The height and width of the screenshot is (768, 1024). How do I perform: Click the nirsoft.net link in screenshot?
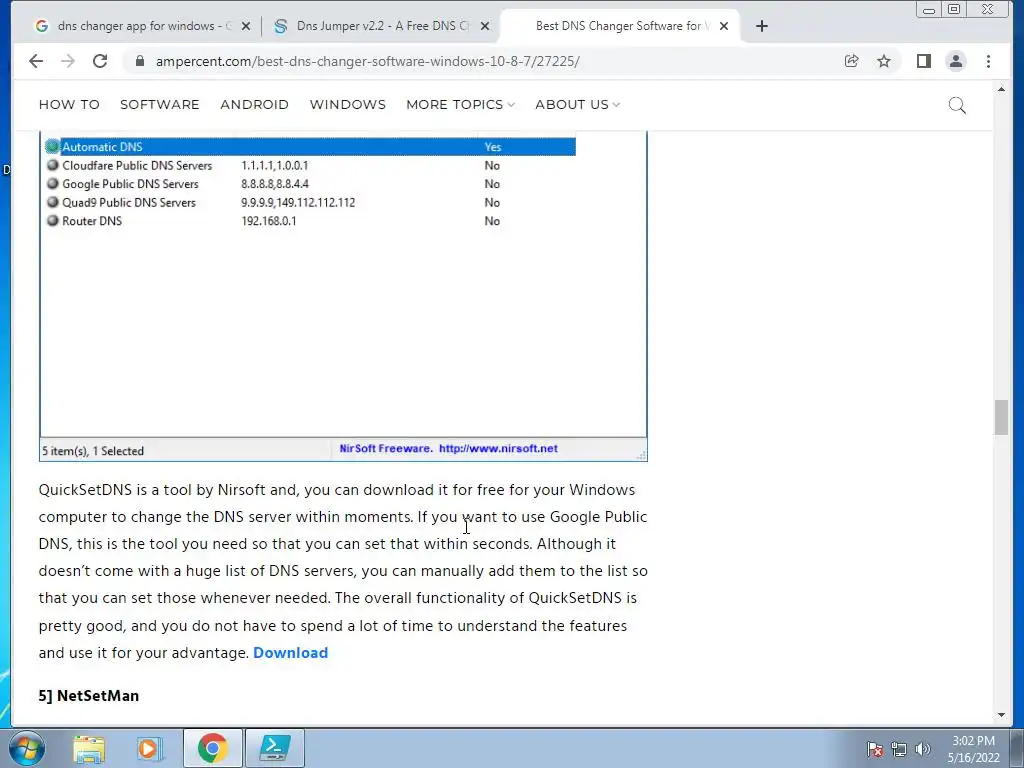pyautogui.click(x=498, y=449)
